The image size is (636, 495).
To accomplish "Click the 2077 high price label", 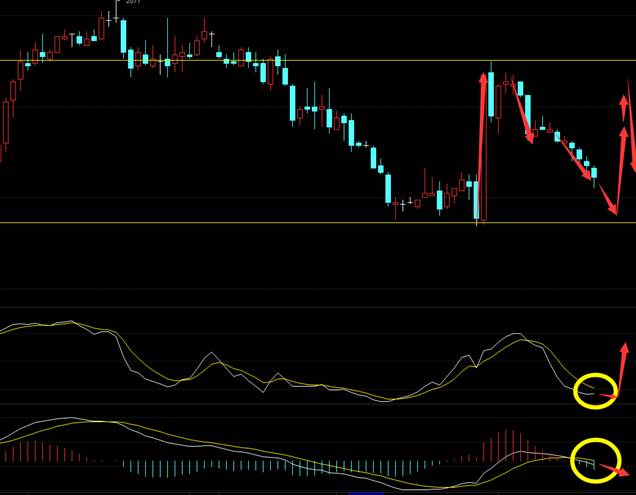I will 133,2.
